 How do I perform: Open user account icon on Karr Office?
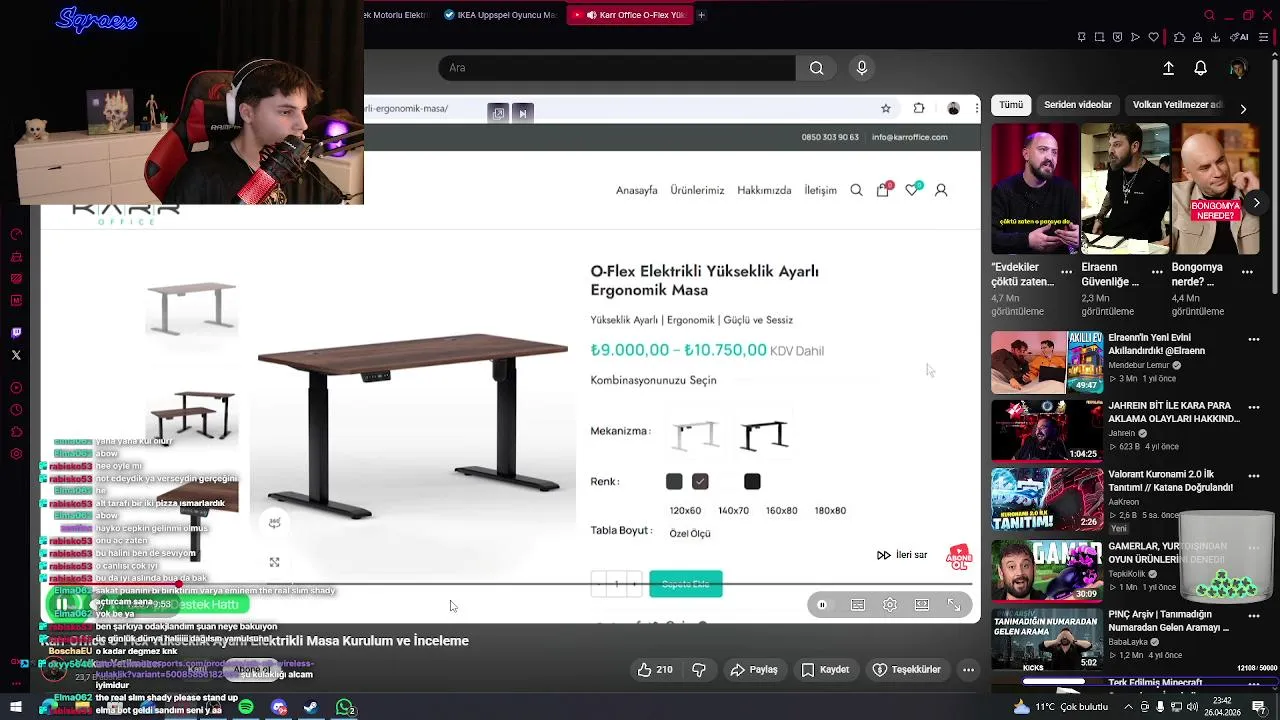941,190
